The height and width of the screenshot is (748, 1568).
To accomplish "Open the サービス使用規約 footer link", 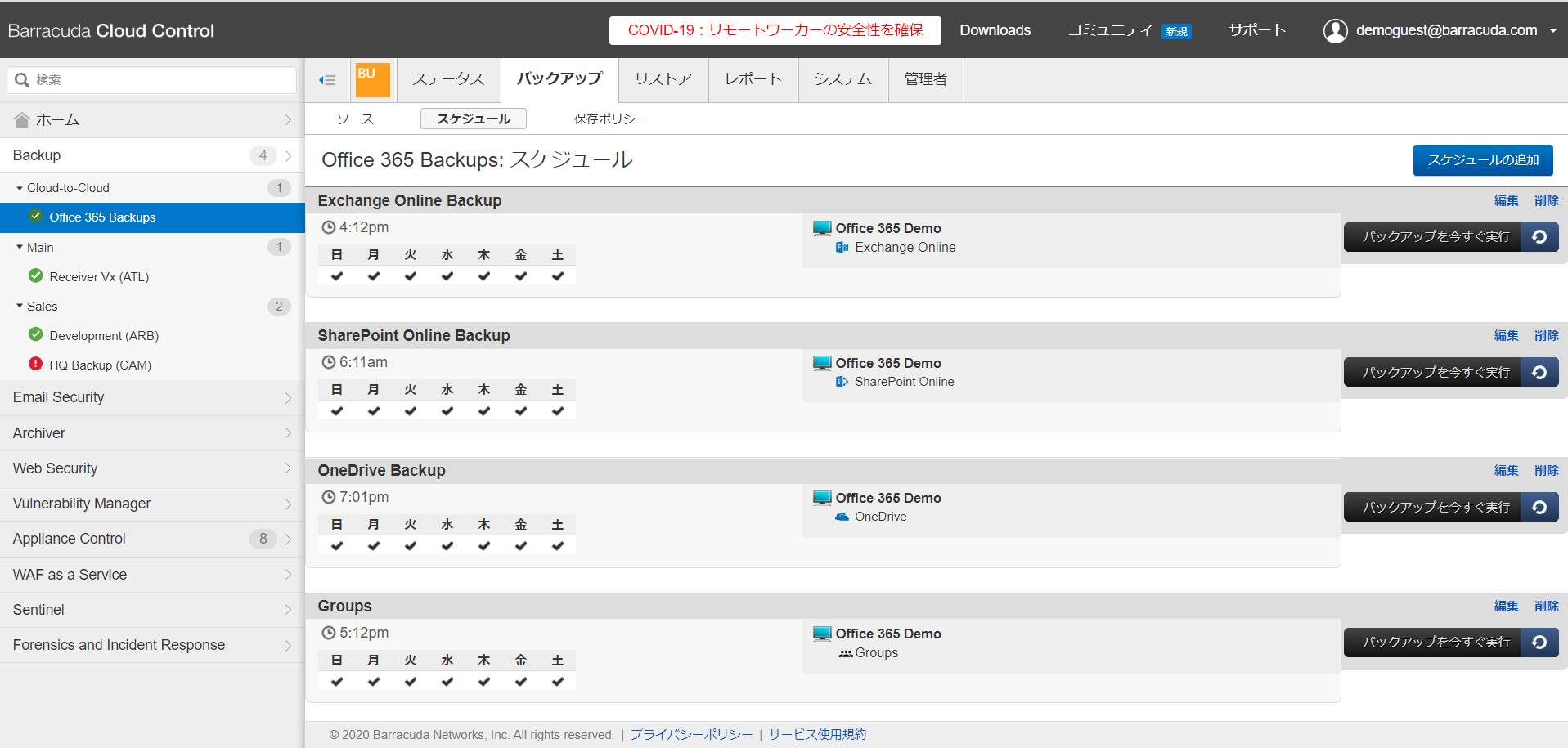I will (x=817, y=735).
